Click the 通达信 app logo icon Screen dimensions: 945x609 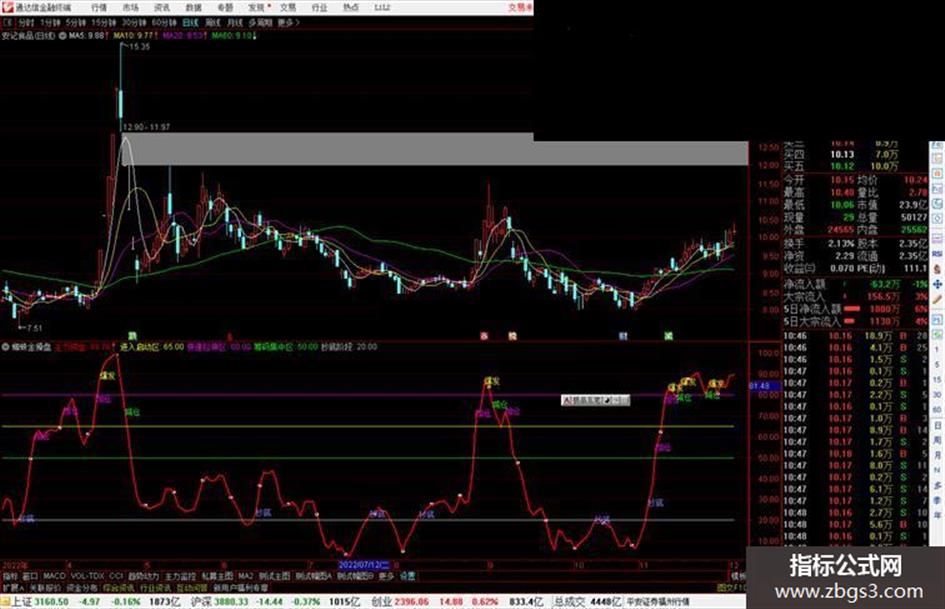7,7
